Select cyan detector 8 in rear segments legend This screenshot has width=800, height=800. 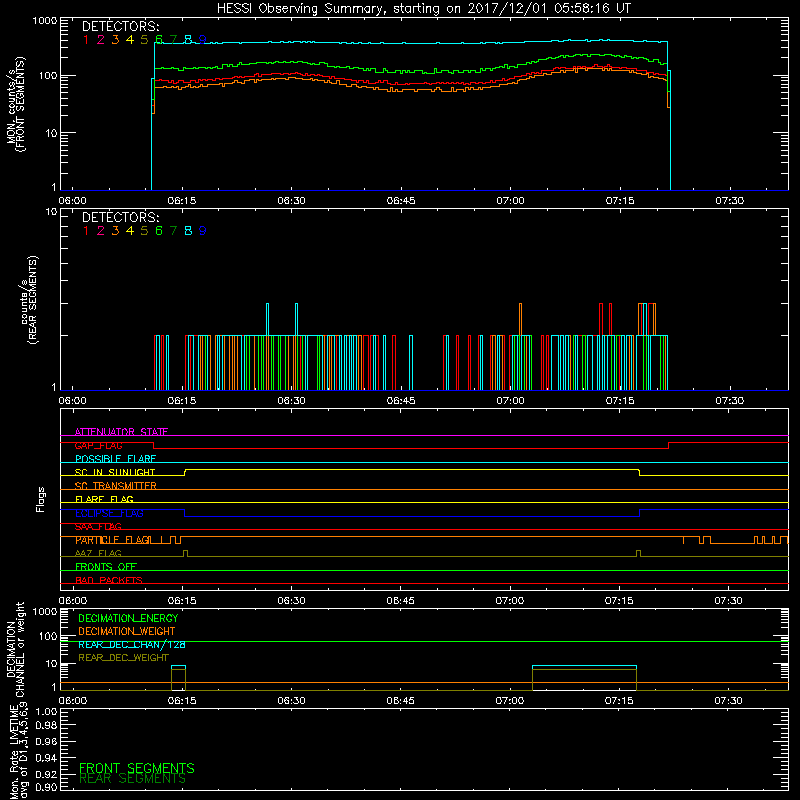[188, 231]
